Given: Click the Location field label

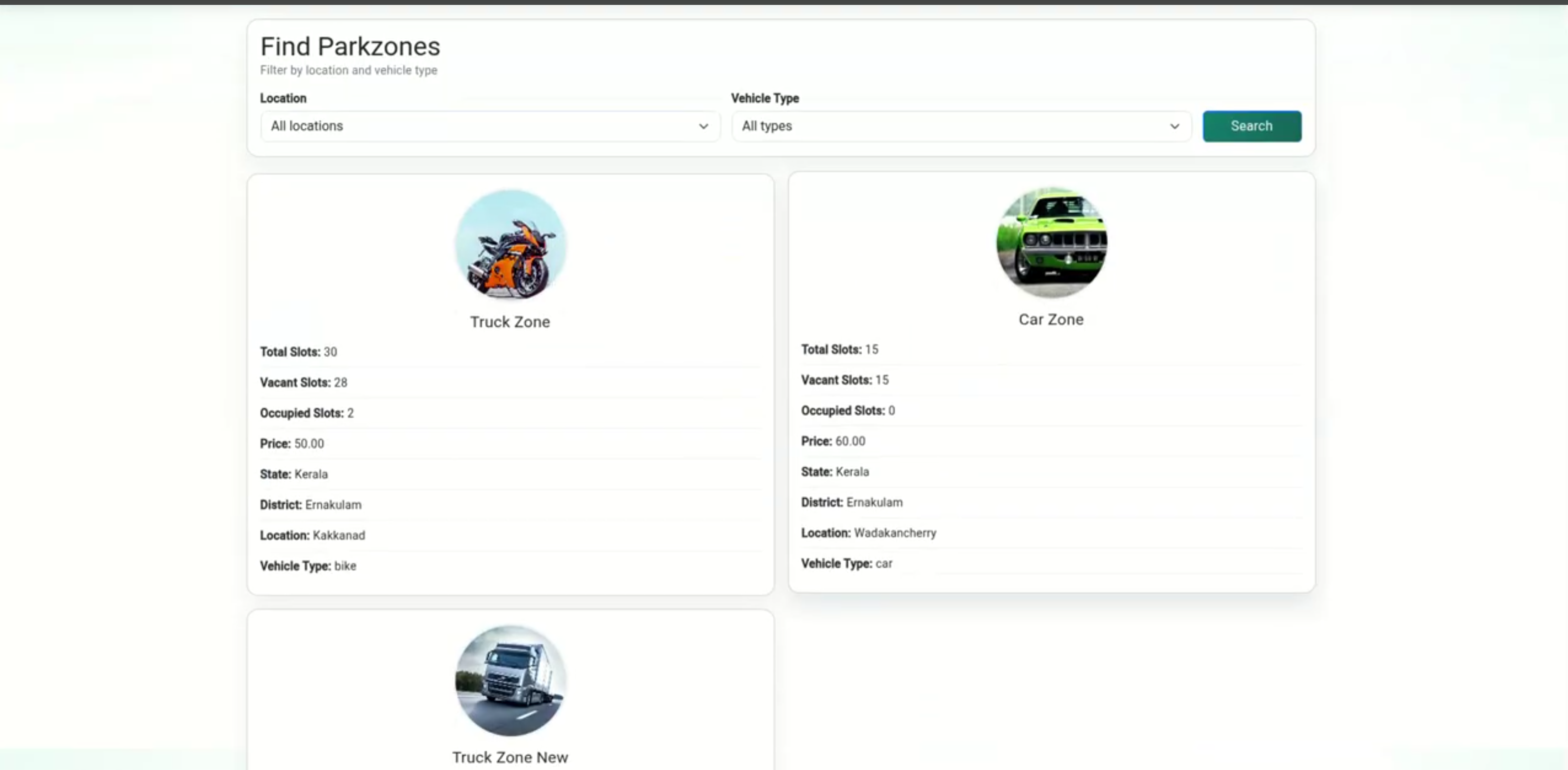Looking at the screenshot, I should [x=283, y=98].
